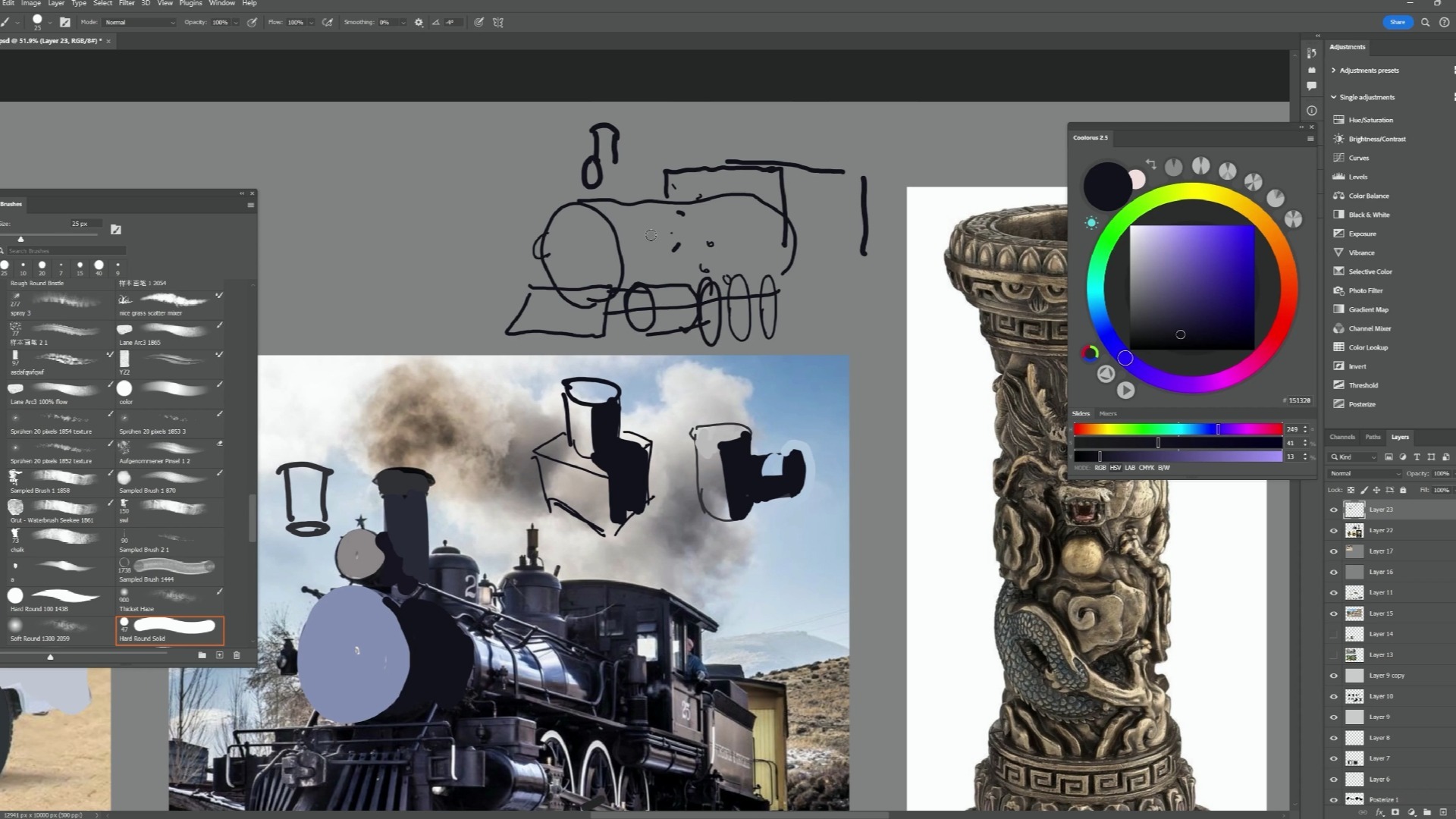This screenshot has width=1456, height=819.
Task: Click Coolorus hue slider bar
Action: (x=1178, y=429)
